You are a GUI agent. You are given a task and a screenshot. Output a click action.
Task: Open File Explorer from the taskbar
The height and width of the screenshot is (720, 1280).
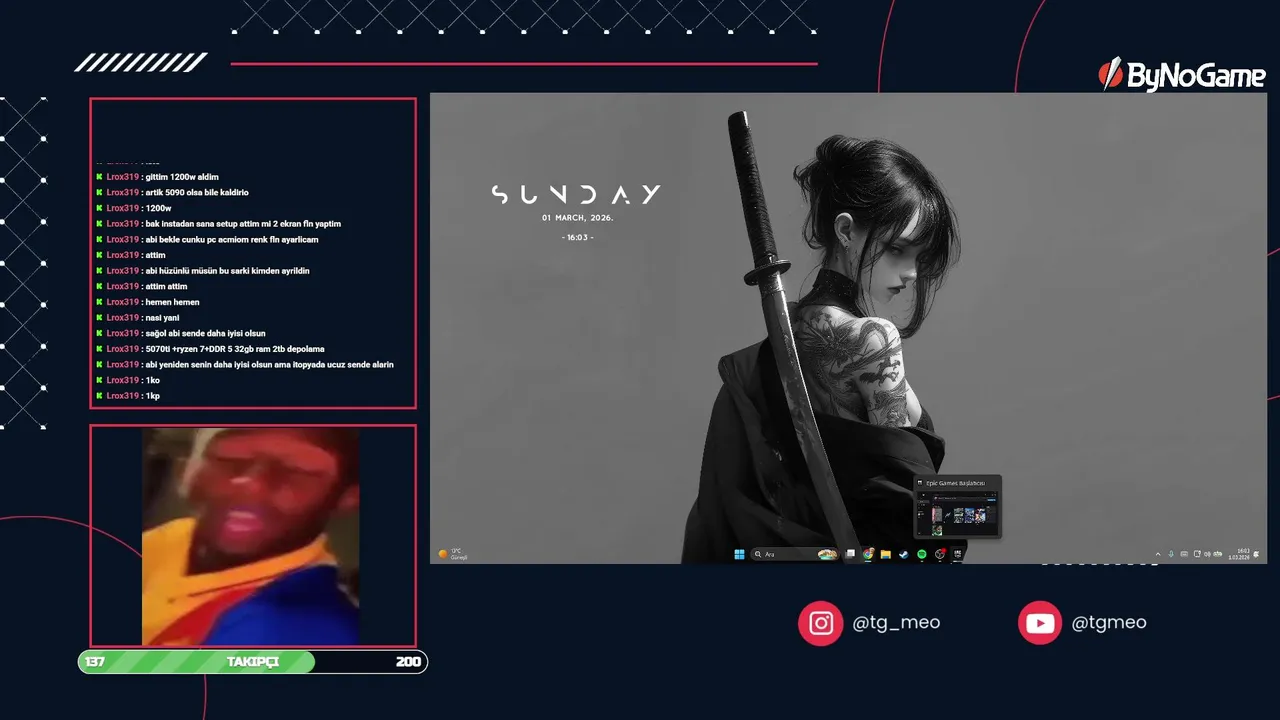tap(885, 554)
